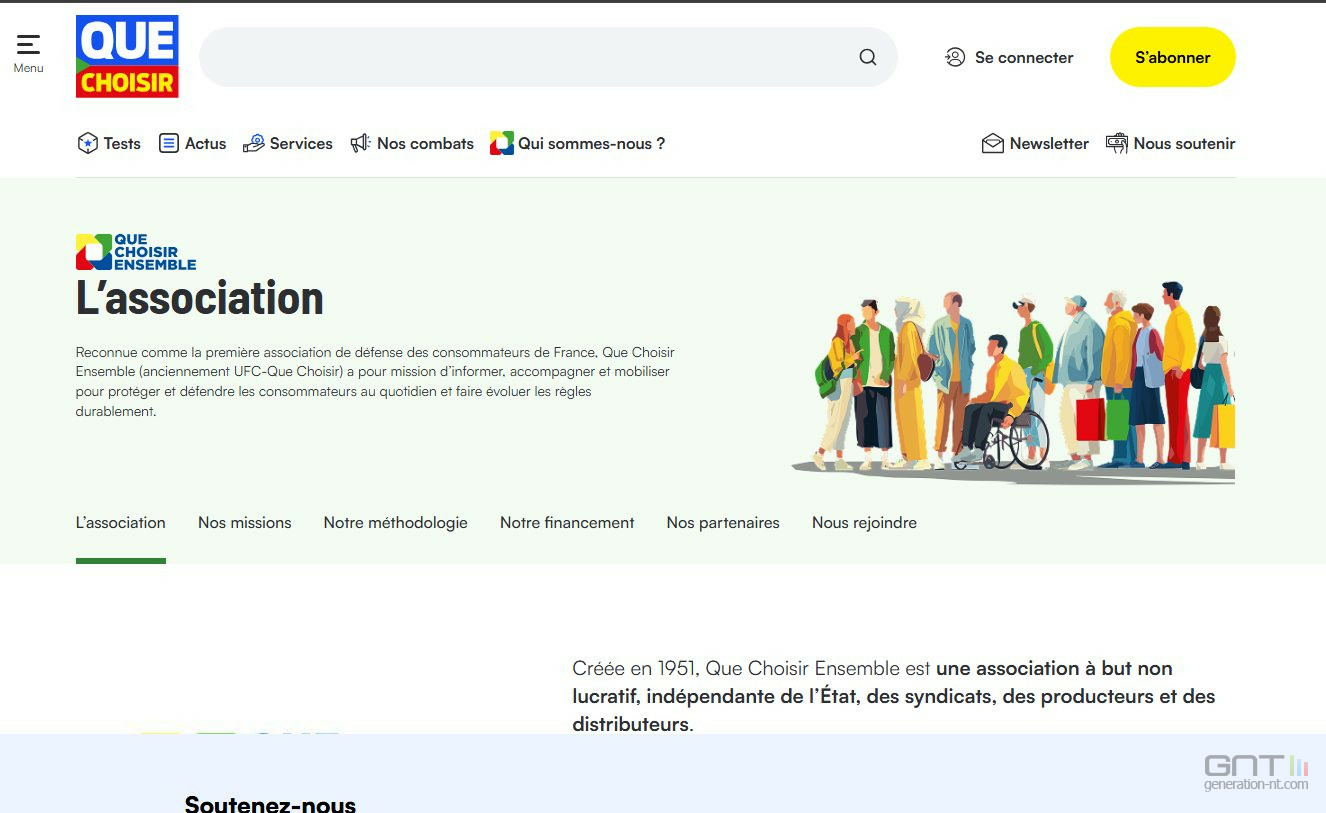
Task: Open the hamburger Menu icon
Action: [x=28, y=46]
